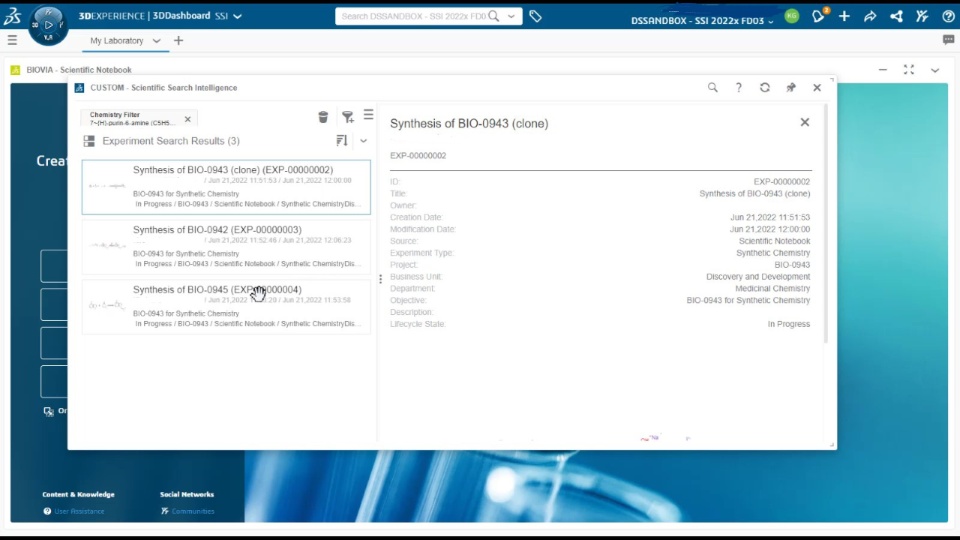Click Discovery and Development business unit value
Image resolution: width=960 pixels, height=540 pixels.
click(x=758, y=277)
